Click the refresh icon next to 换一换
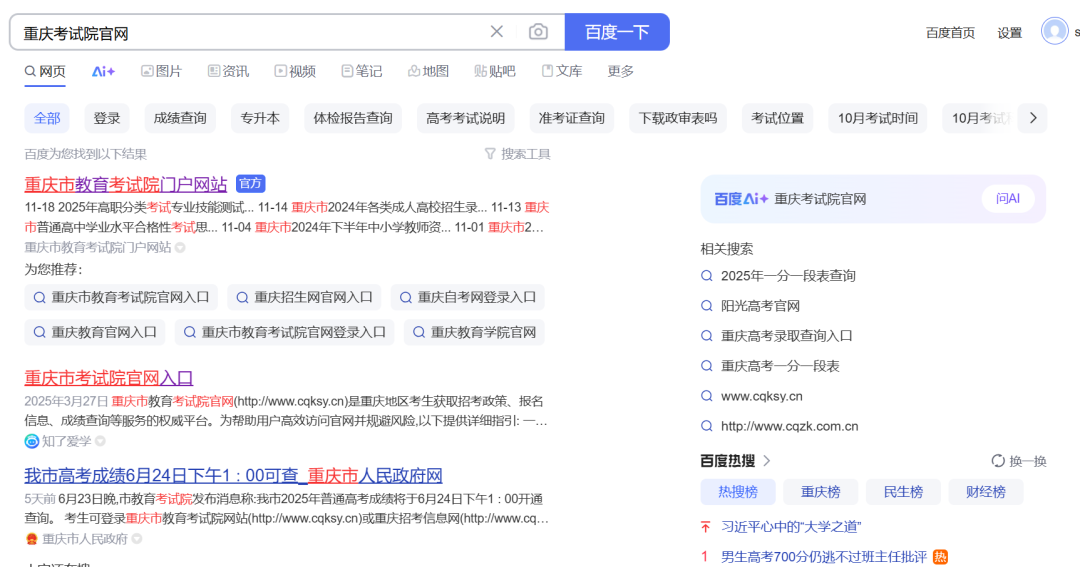Image resolution: width=1080 pixels, height=567 pixels. coord(998,461)
